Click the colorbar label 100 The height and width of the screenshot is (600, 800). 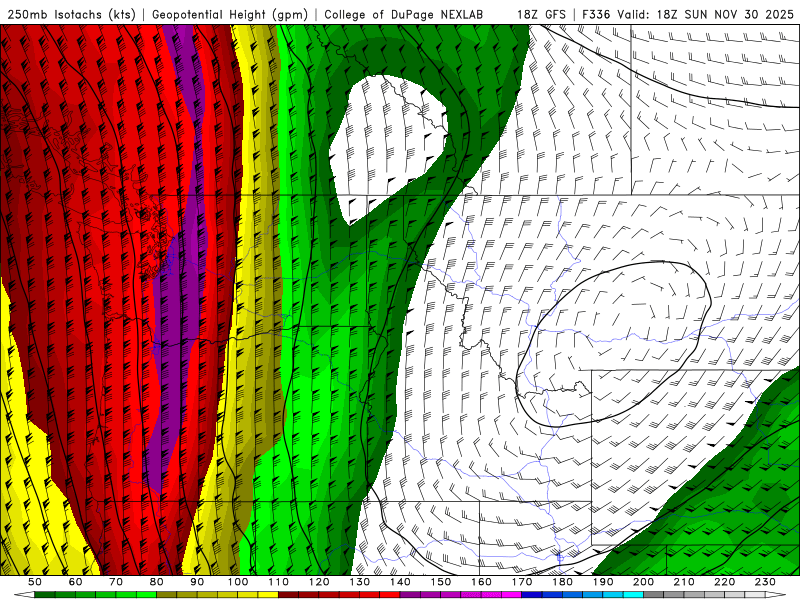tap(238, 582)
